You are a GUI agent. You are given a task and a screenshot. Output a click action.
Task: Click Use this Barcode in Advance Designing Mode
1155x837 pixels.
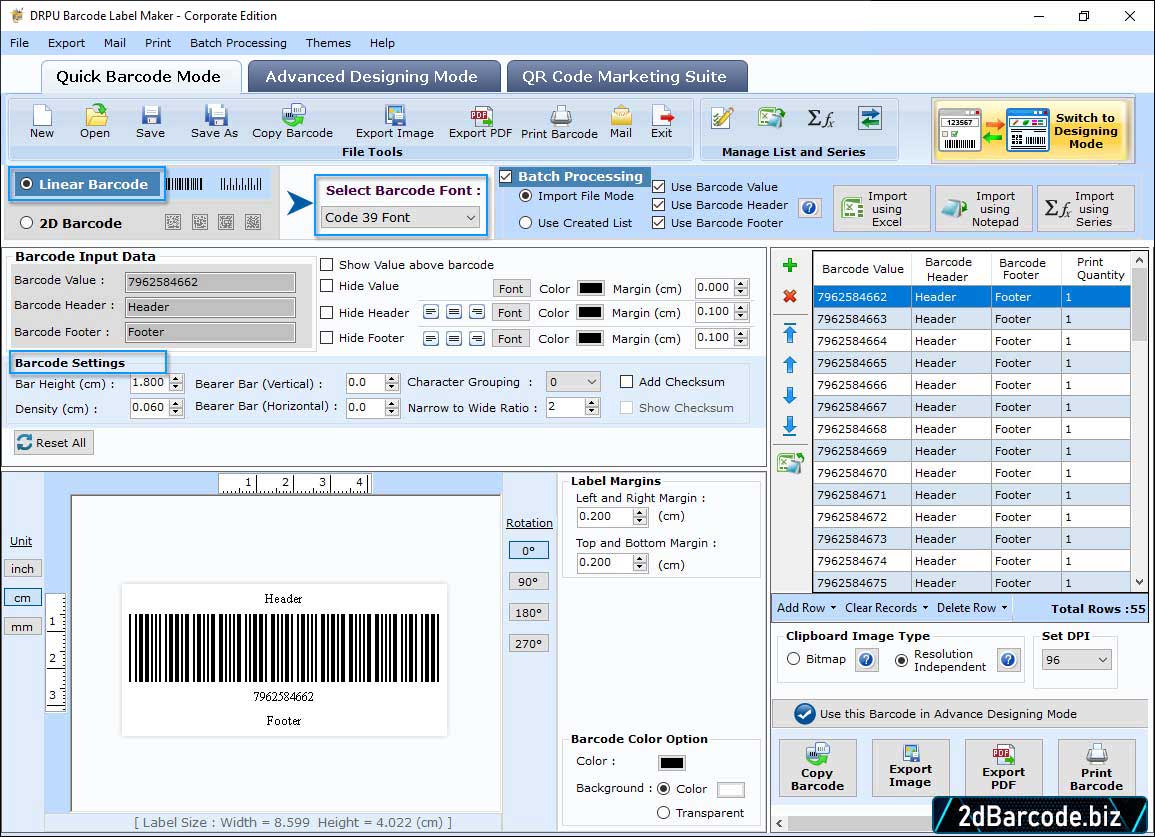pyautogui.click(x=959, y=713)
